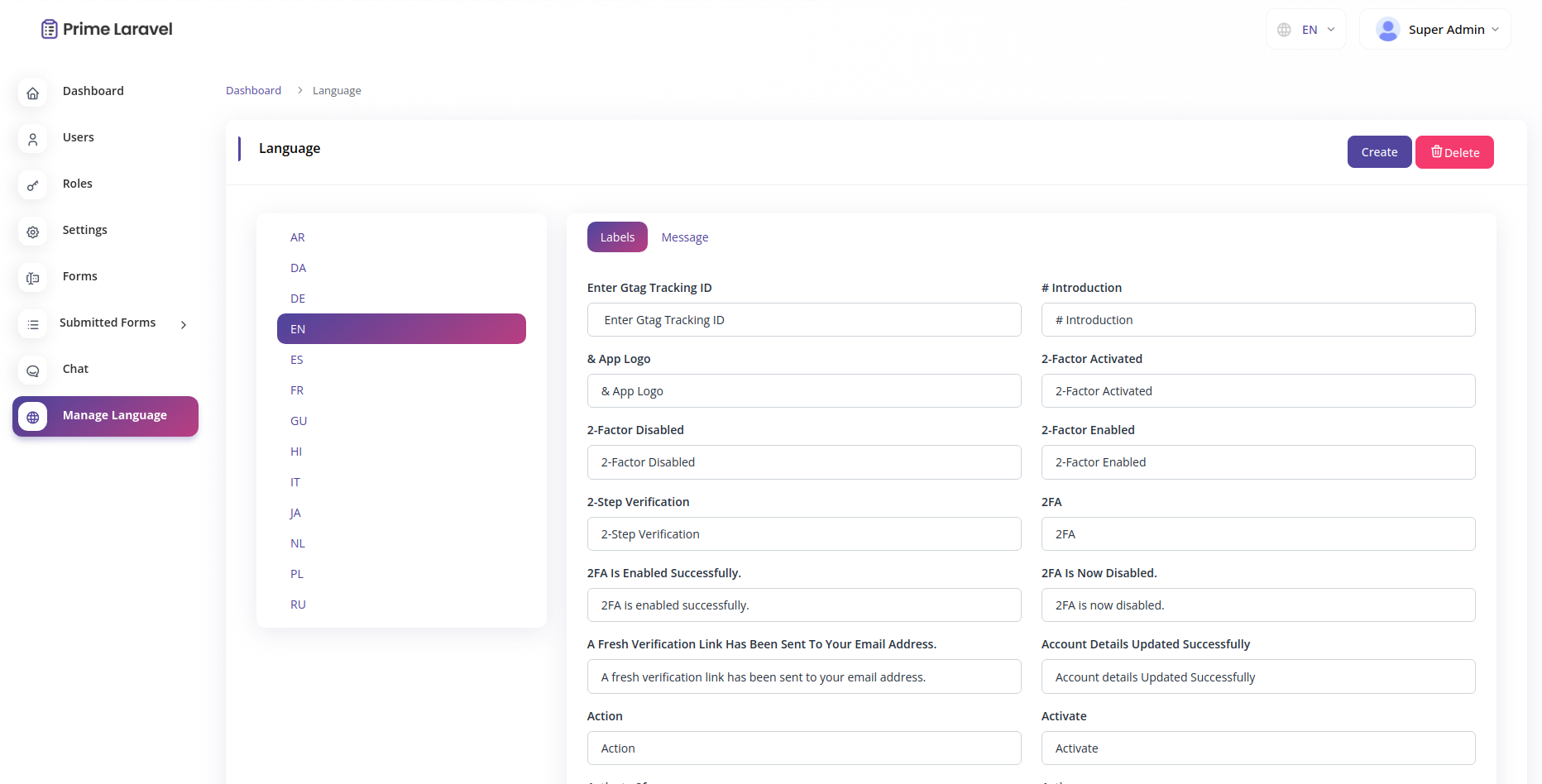Screen dimensions: 1542x784
Task: Click the Create button
Action: point(1379,151)
